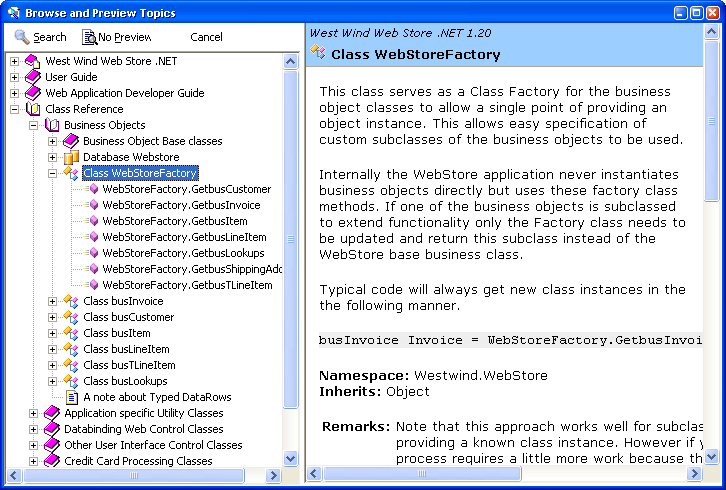This screenshot has height=490, width=726.
Task: Click the class icon for Class busItem
Action: tap(71, 333)
